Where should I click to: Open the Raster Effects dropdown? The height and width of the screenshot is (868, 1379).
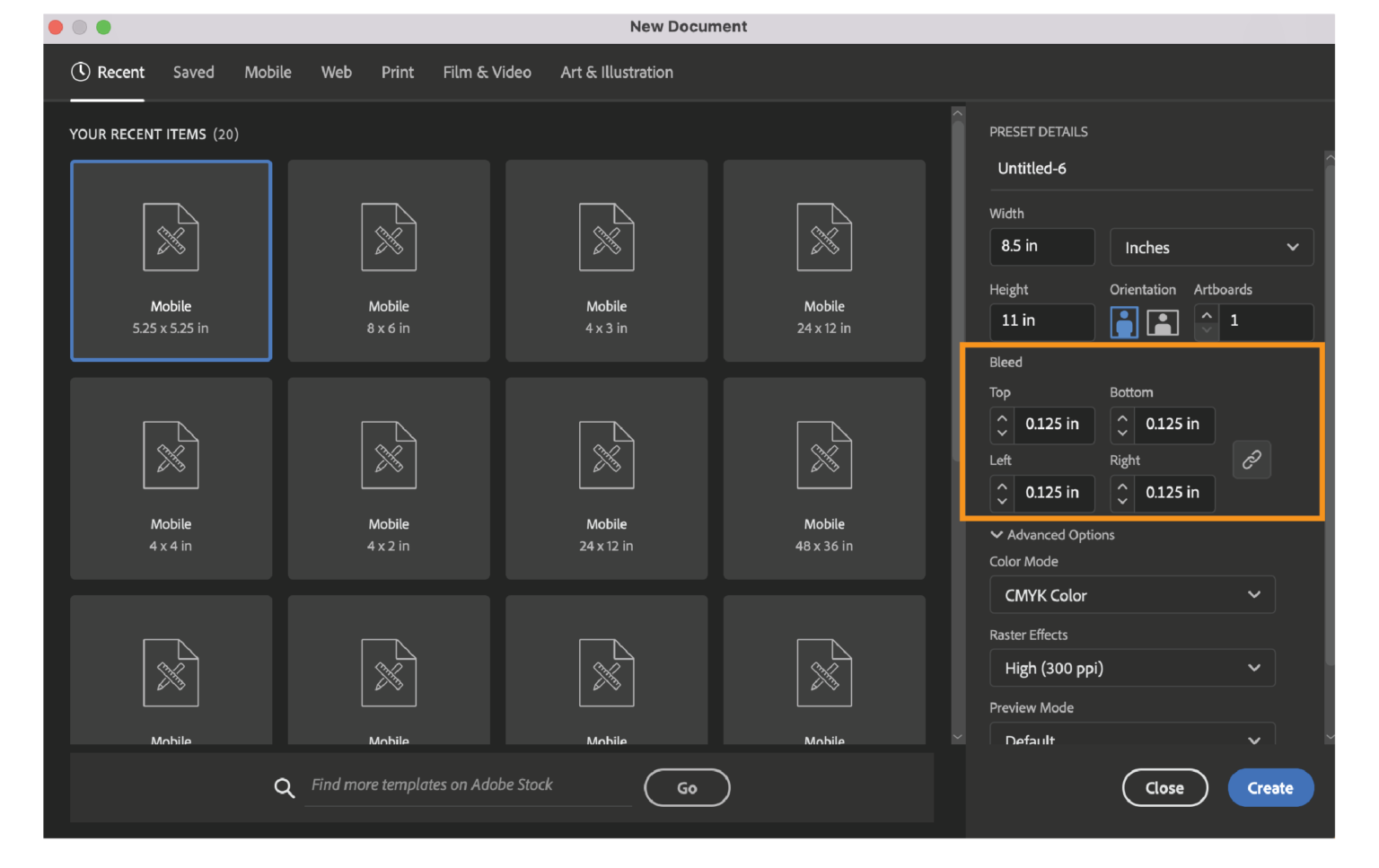coord(1131,668)
